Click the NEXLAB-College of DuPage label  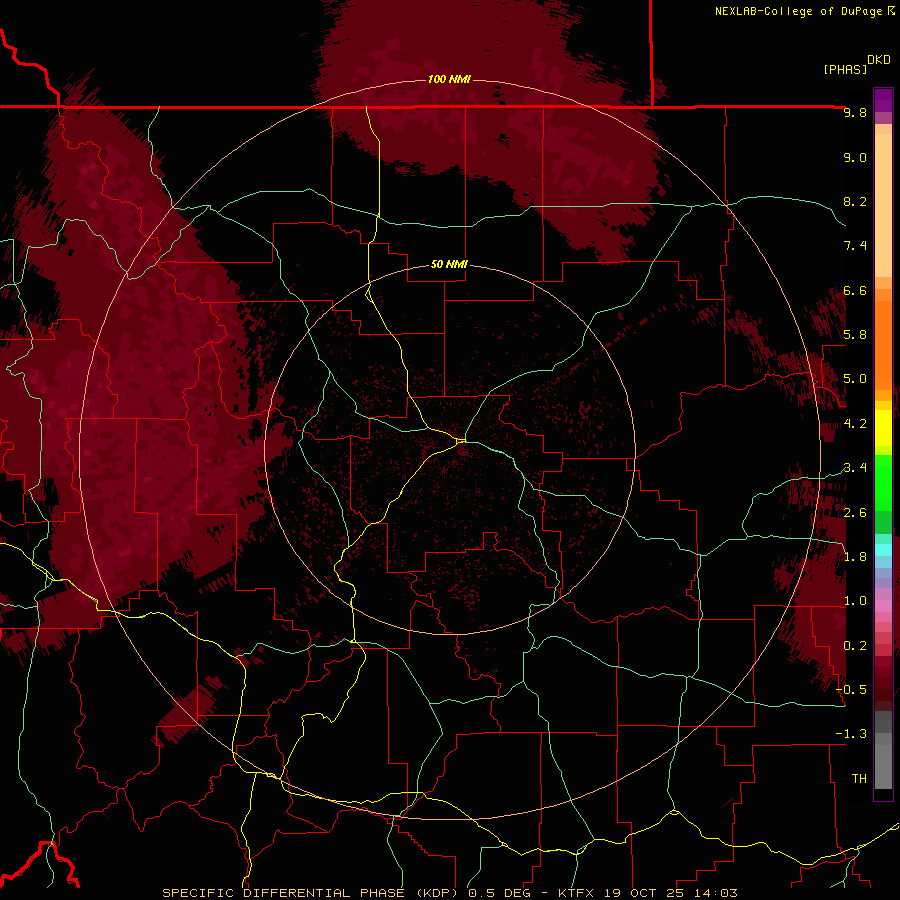(x=798, y=11)
